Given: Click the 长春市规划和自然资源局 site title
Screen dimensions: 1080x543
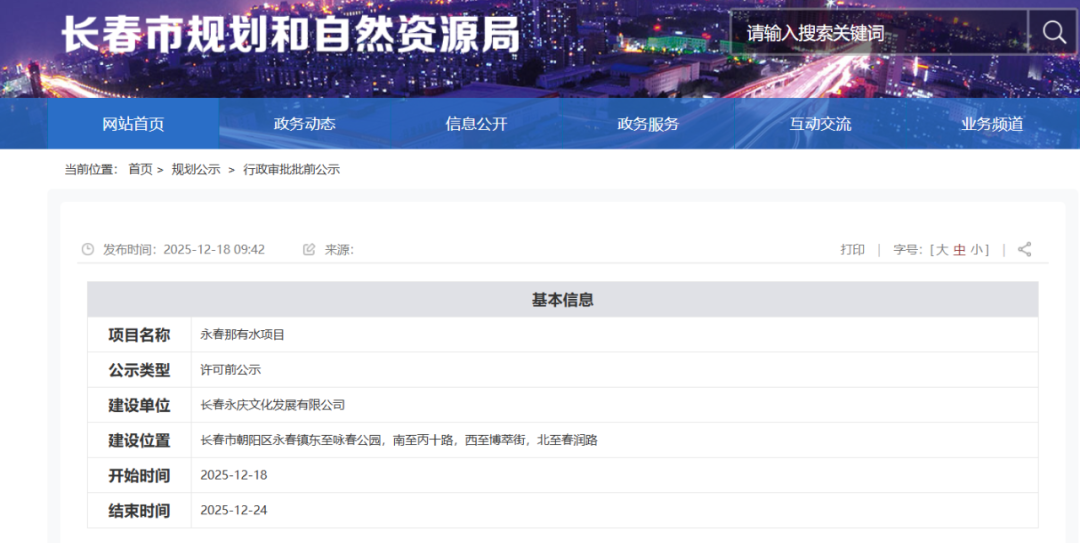Looking at the screenshot, I should (290, 35).
